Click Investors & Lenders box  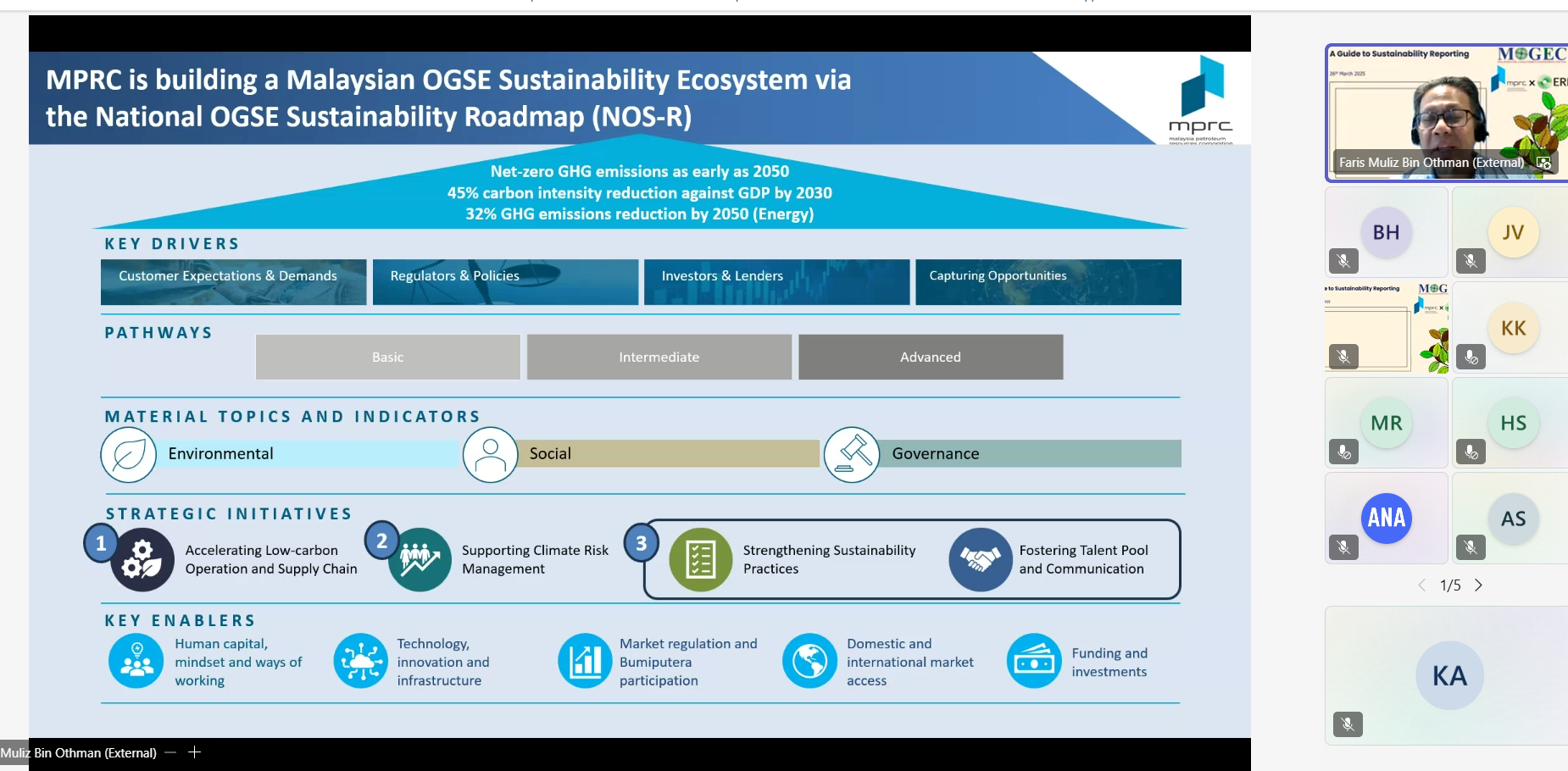click(x=776, y=282)
